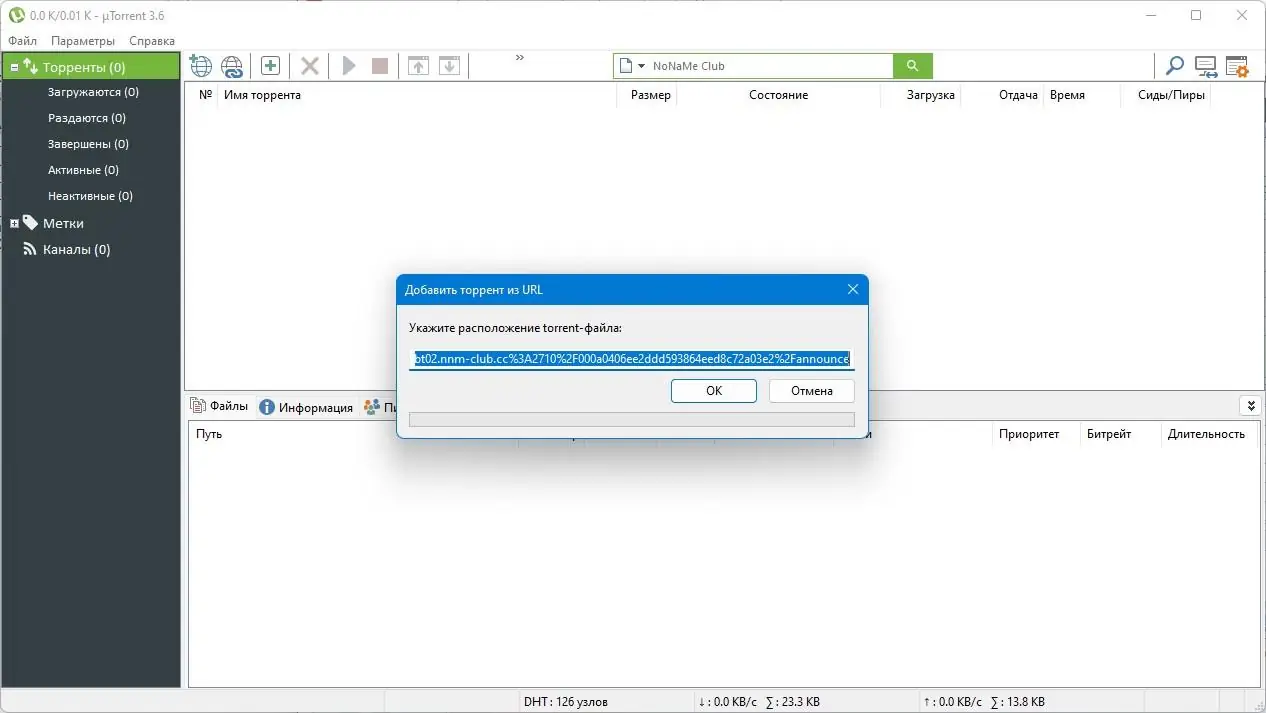Move torrent up in queue
The image size is (1266, 713).
(418, 65)
